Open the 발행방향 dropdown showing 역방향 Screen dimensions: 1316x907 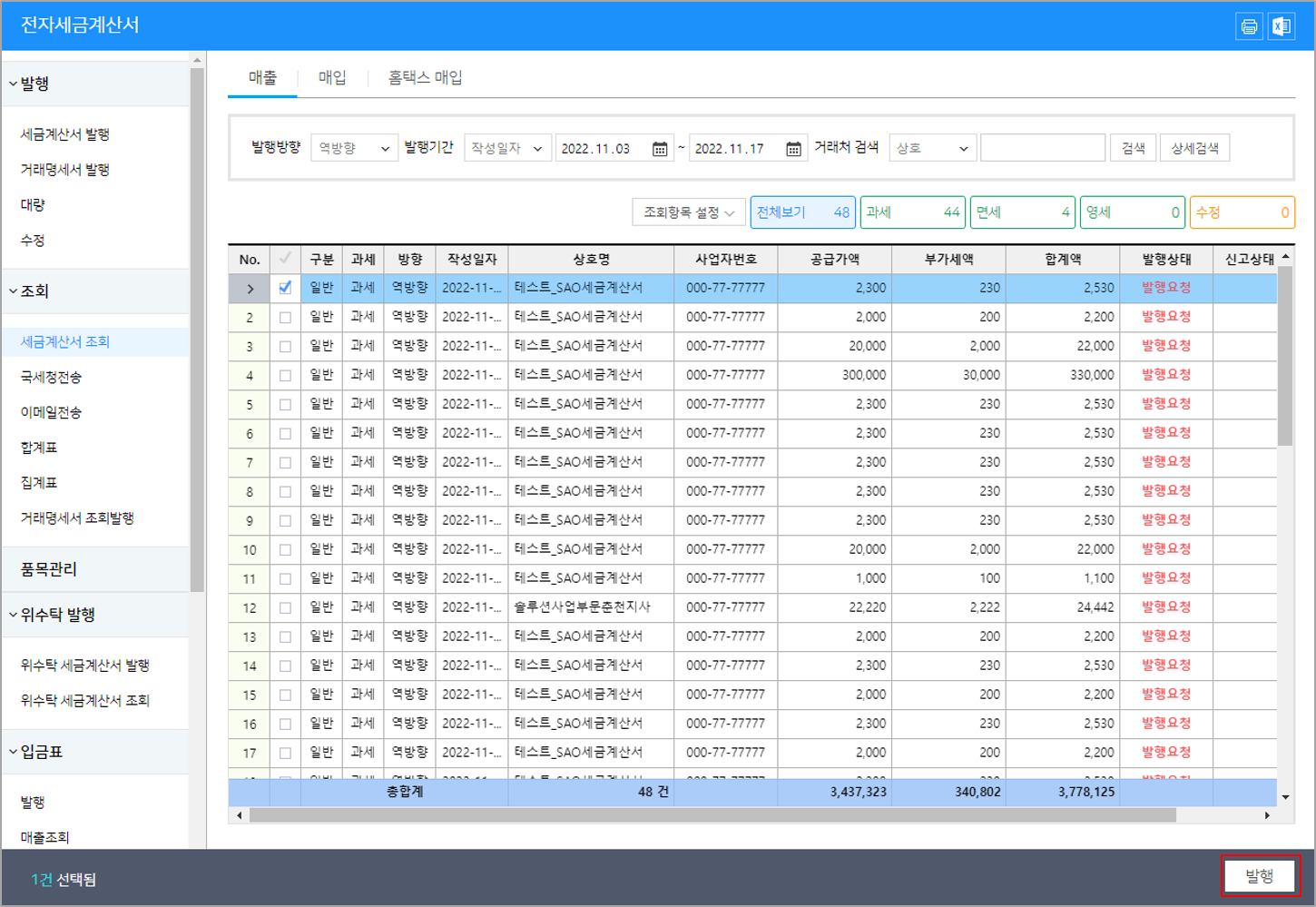tap(354, 148)
